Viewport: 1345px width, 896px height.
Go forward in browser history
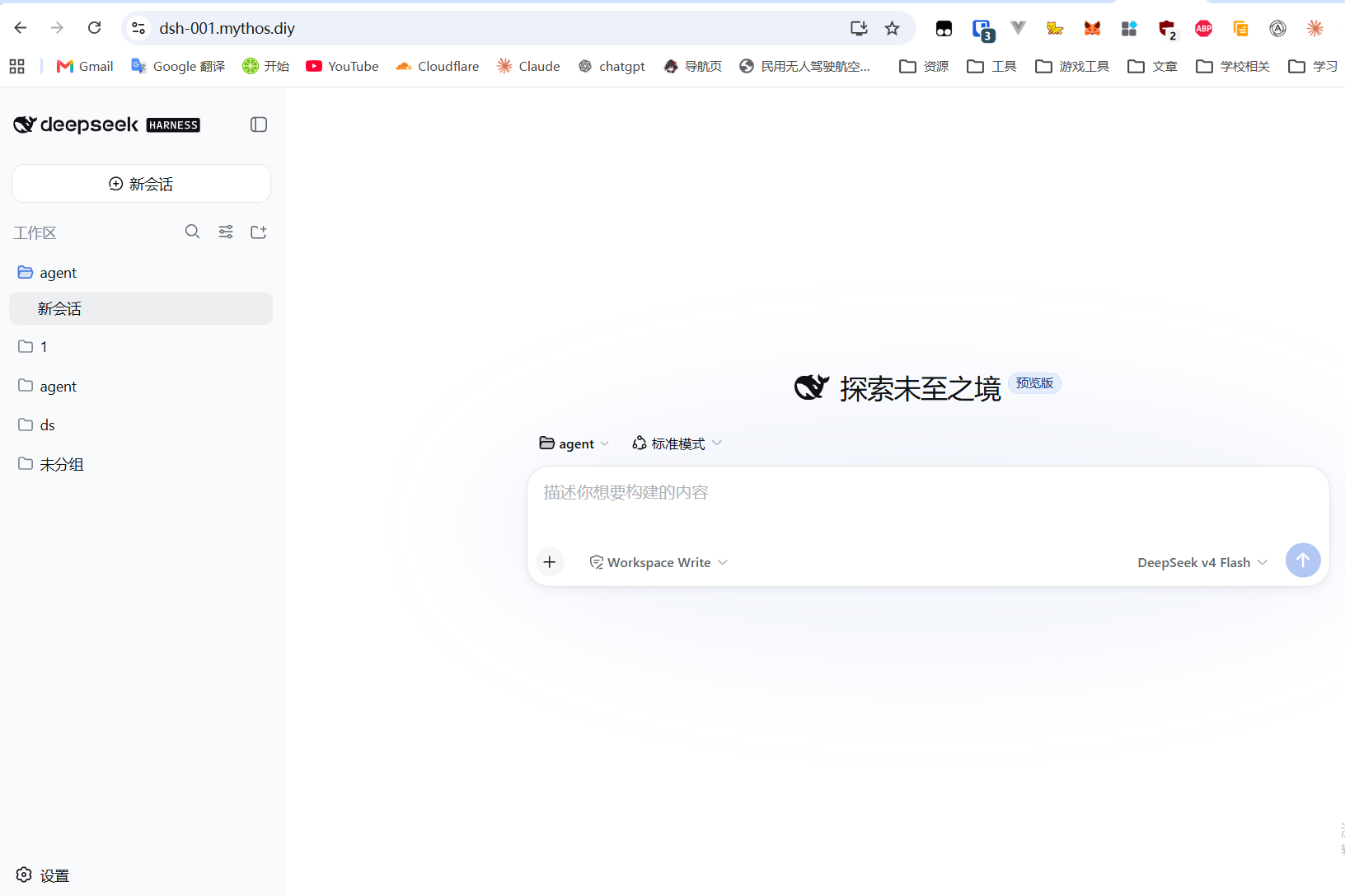[57, 28]
